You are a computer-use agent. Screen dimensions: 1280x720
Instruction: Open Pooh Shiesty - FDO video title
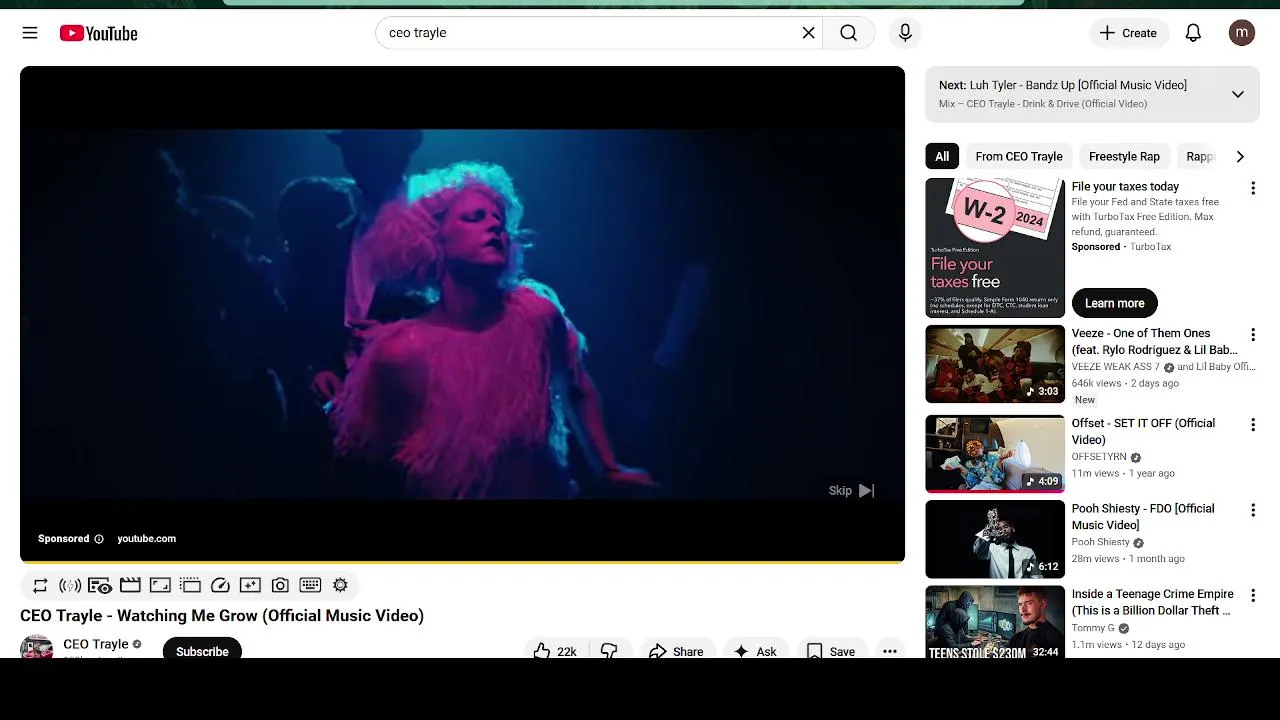1143,517
